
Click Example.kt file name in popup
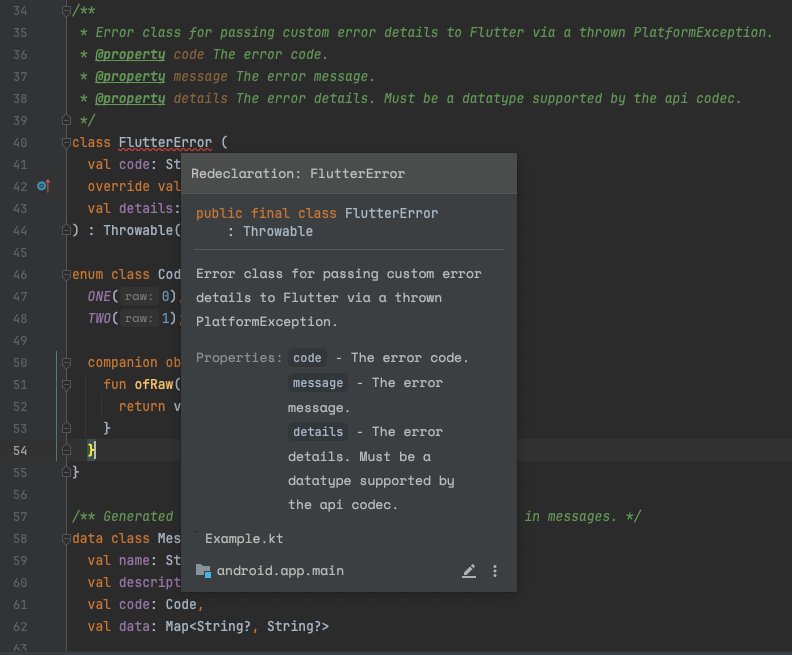(x=244, y=539)
